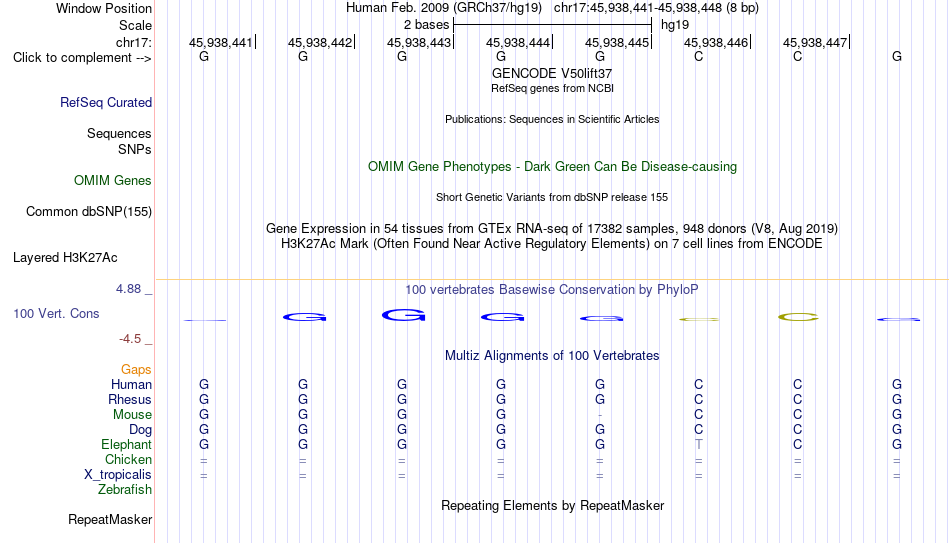Screen dimensions: 950x543
Task: Click 'Repeating Elements by RepeatMasker' title
Action: tap(553, 505)
